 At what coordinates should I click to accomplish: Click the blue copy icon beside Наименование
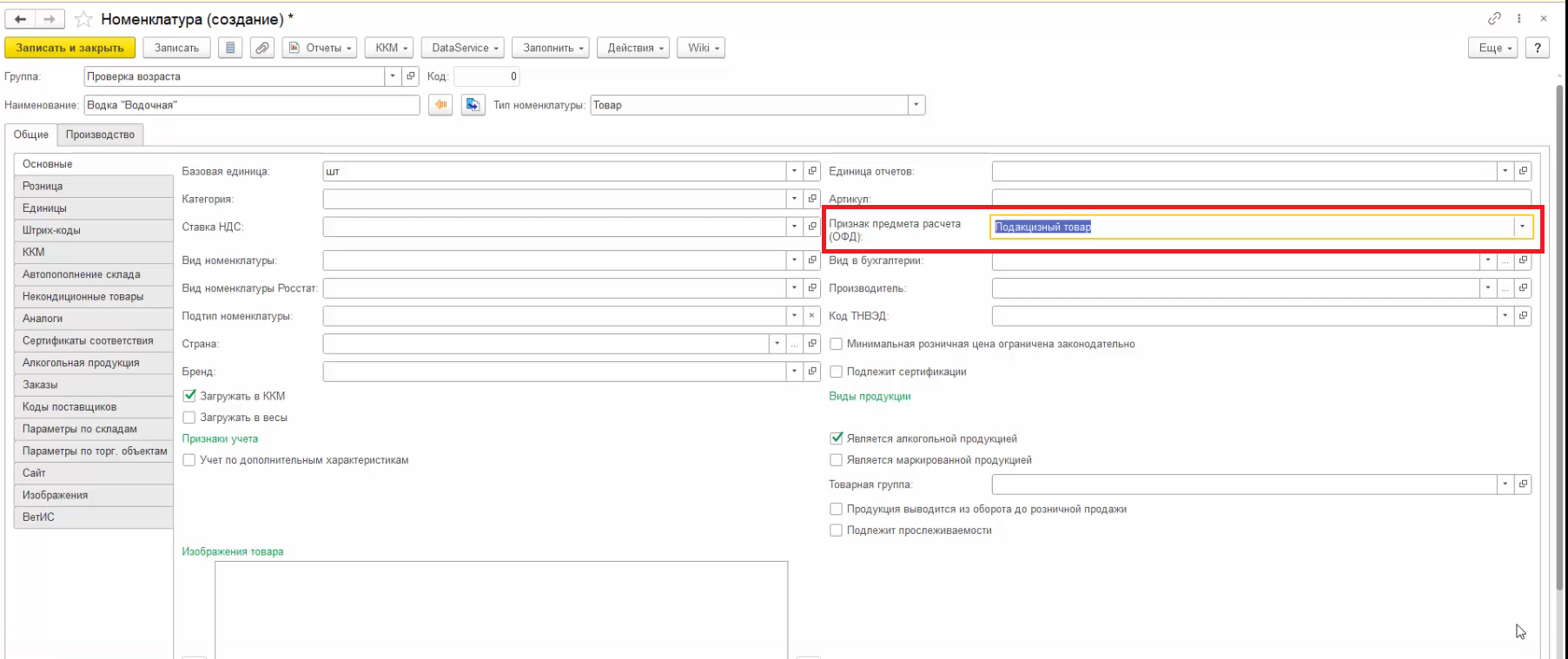pyautogui.click(x=473, y=105)
